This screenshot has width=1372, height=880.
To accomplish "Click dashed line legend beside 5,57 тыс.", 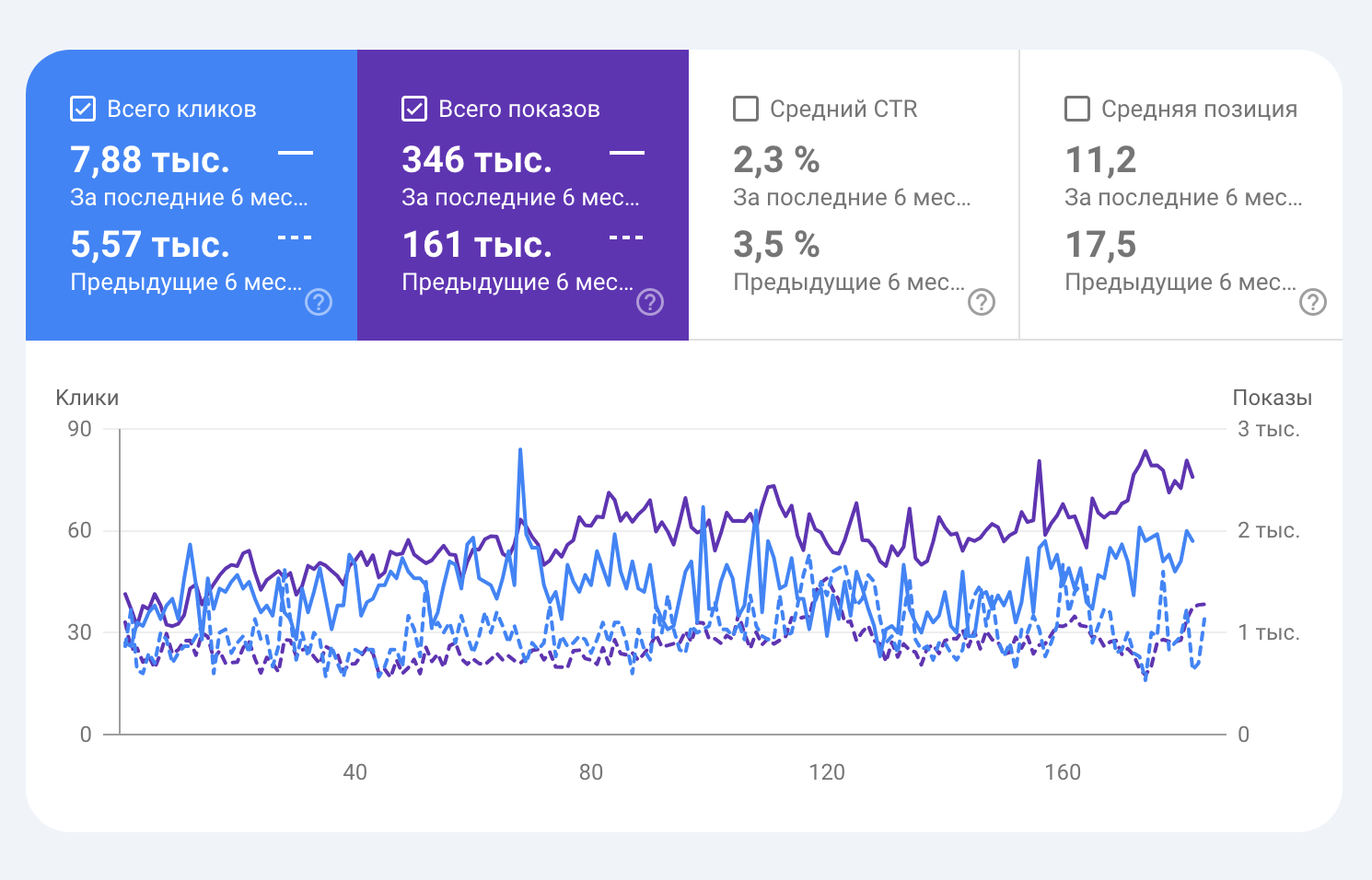I will click(296, 237).
